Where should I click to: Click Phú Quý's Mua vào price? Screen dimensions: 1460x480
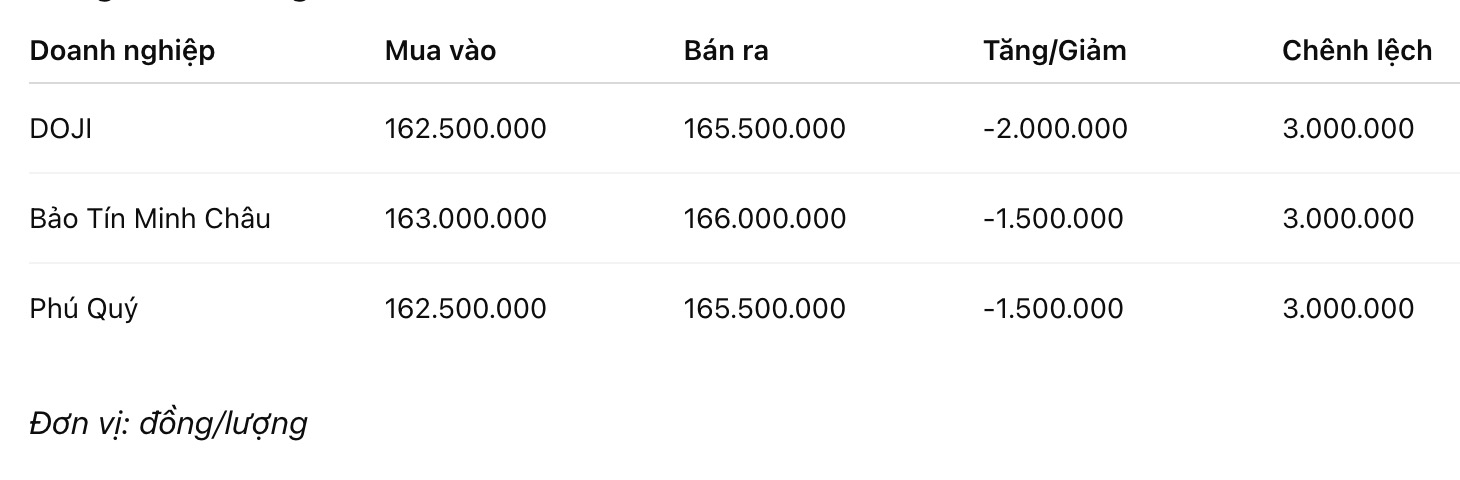point(465,308)
